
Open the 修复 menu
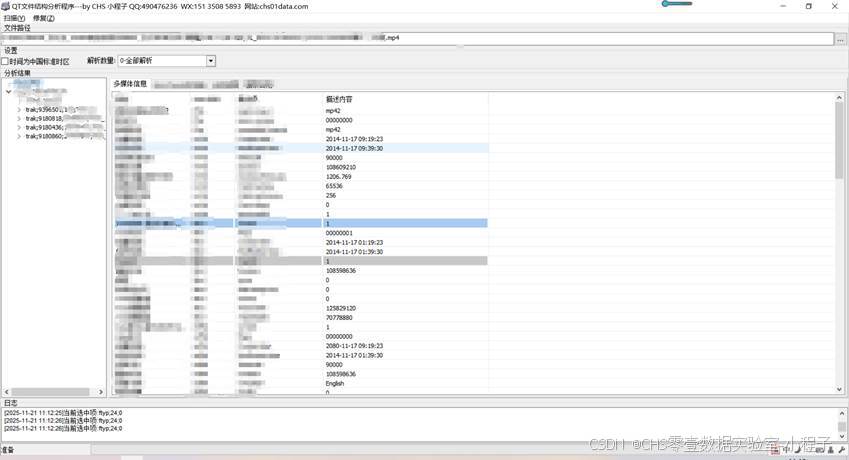43,18
